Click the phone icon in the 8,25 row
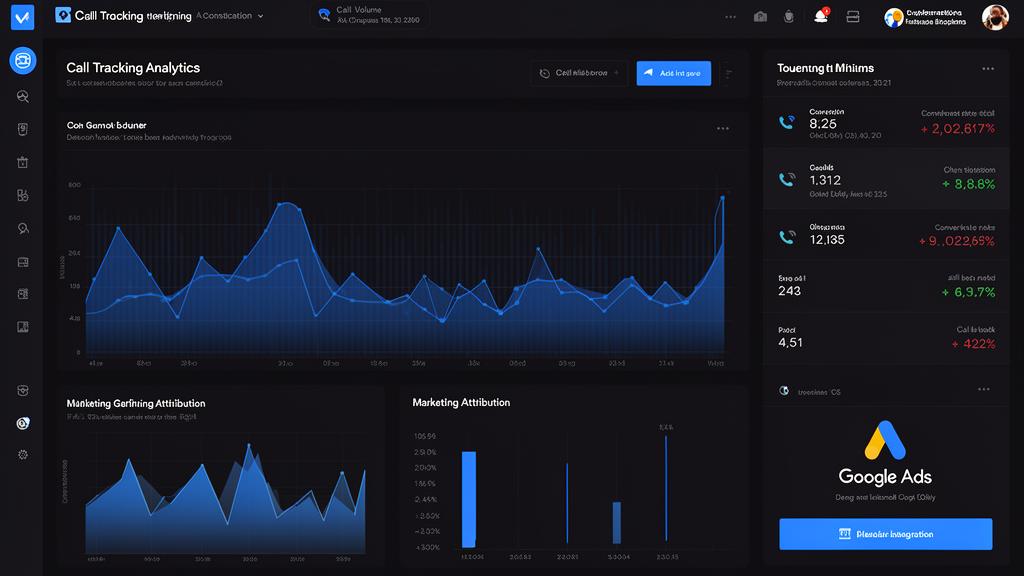Image resolution: width=1024 pixels, height=576 pixels. point(787,122)
